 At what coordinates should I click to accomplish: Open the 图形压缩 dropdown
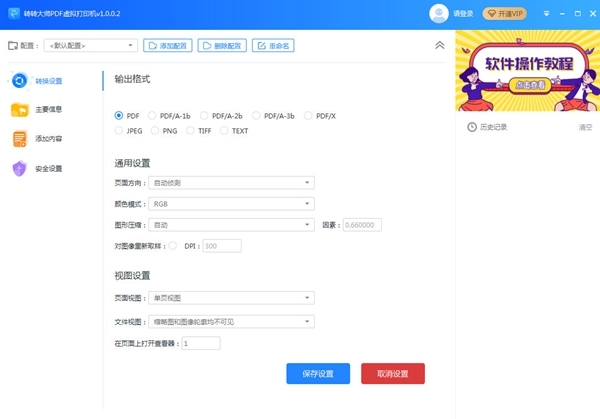click(x=232, y=225)
